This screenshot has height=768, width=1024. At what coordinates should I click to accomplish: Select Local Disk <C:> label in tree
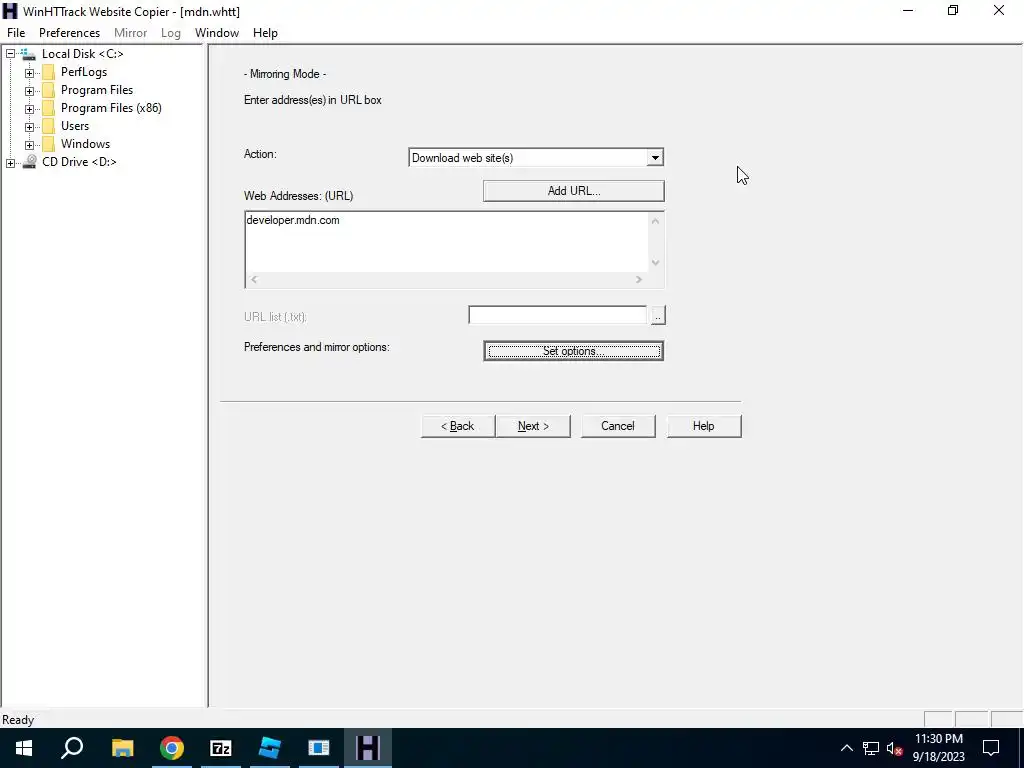point(82,54)
